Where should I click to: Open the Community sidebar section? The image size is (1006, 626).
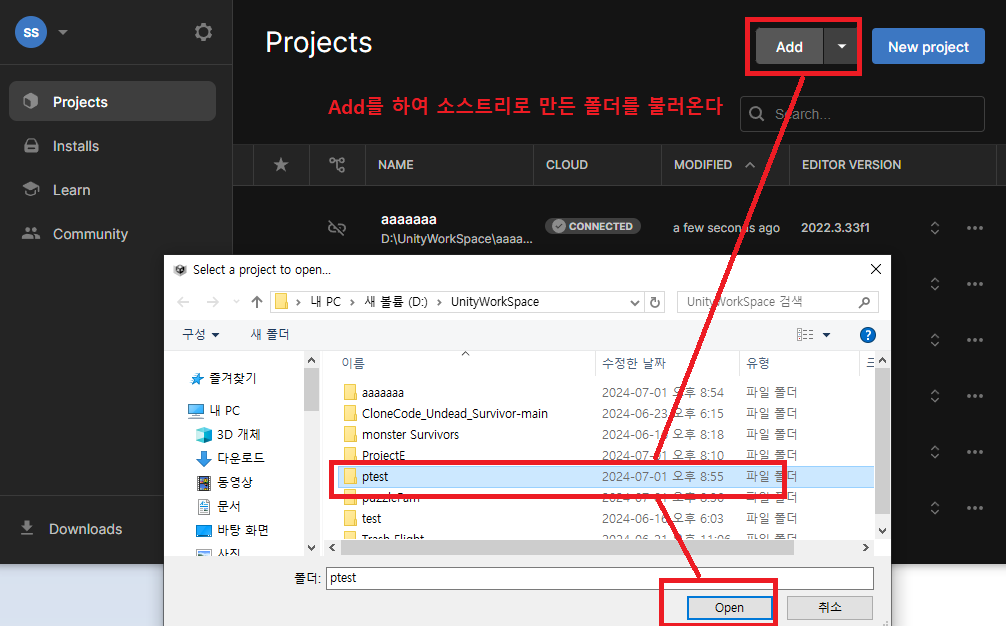click(90, 234)
